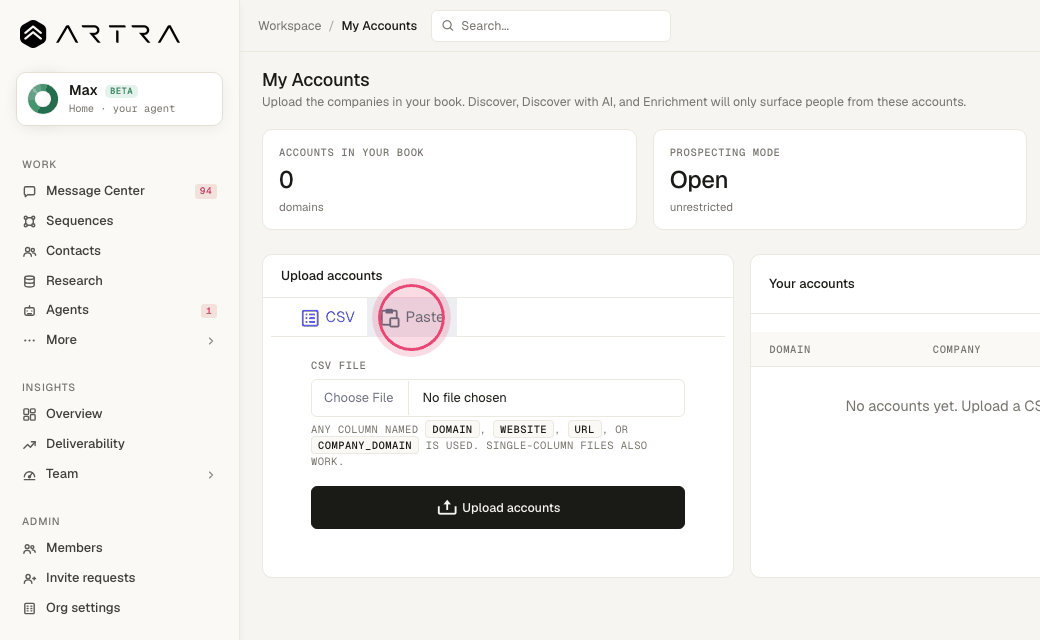Image resolution: width=1040 pixels, height=640 pixels.
Task: Click the Artra logo icon
Action: (x=33, y=34)
